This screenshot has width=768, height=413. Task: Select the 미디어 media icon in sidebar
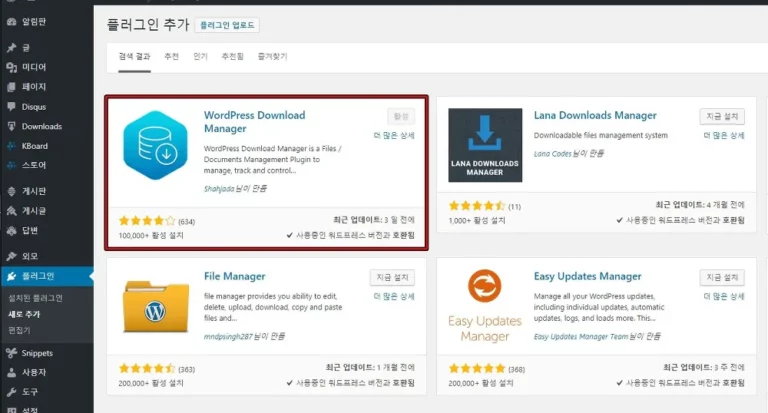(12, 67)
